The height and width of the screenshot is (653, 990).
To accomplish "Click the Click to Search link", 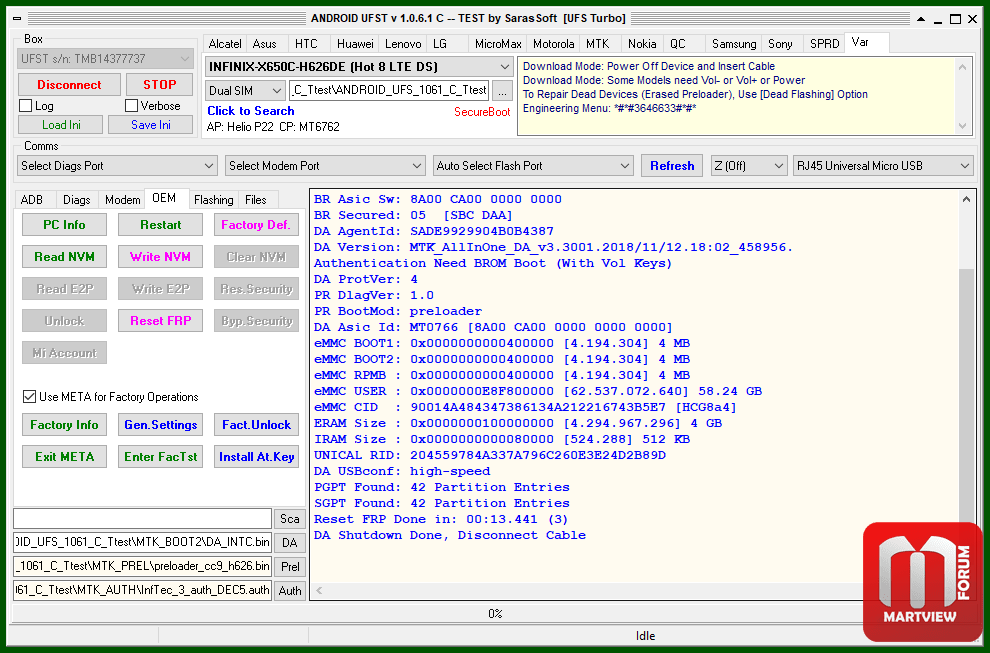I will (x=251, y=111).
